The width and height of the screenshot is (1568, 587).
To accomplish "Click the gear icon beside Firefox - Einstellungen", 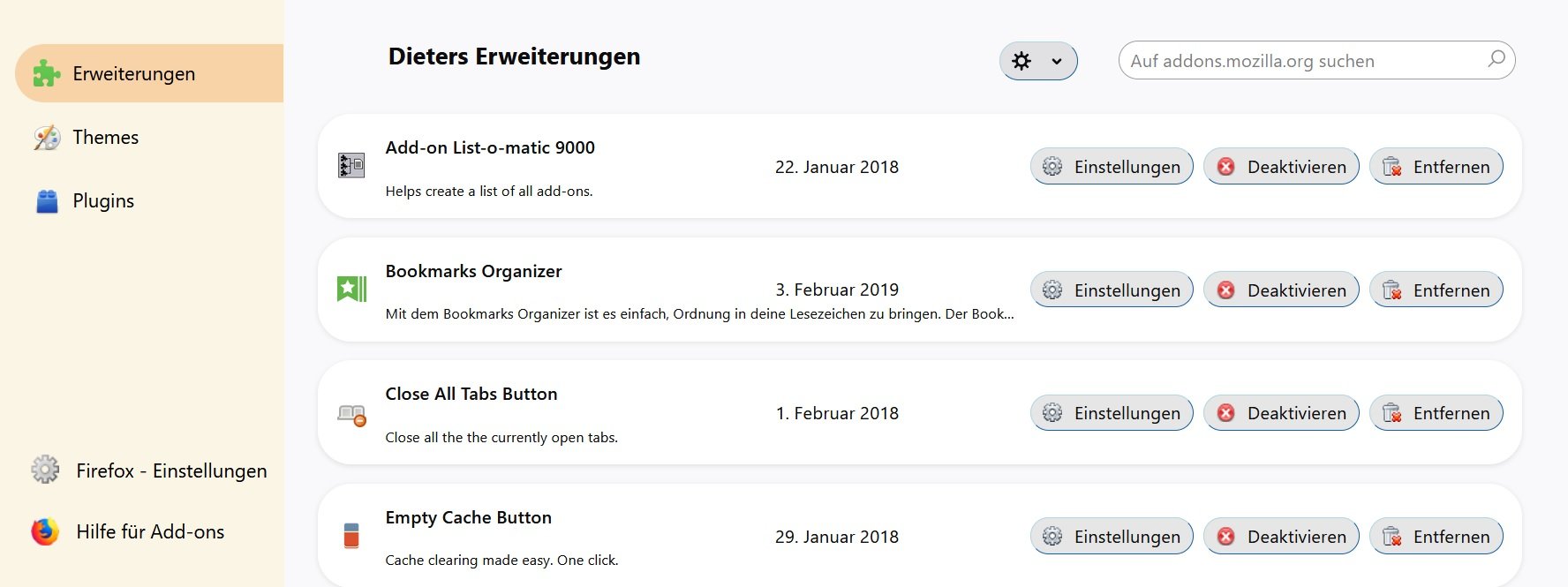I will click(x=45, y=470).
